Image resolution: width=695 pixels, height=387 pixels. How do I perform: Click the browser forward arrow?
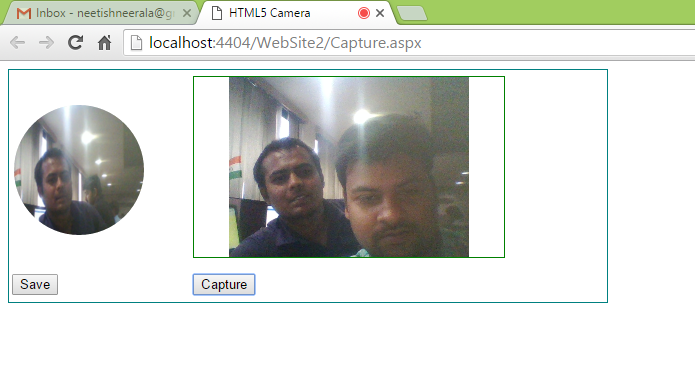(46, 43)
